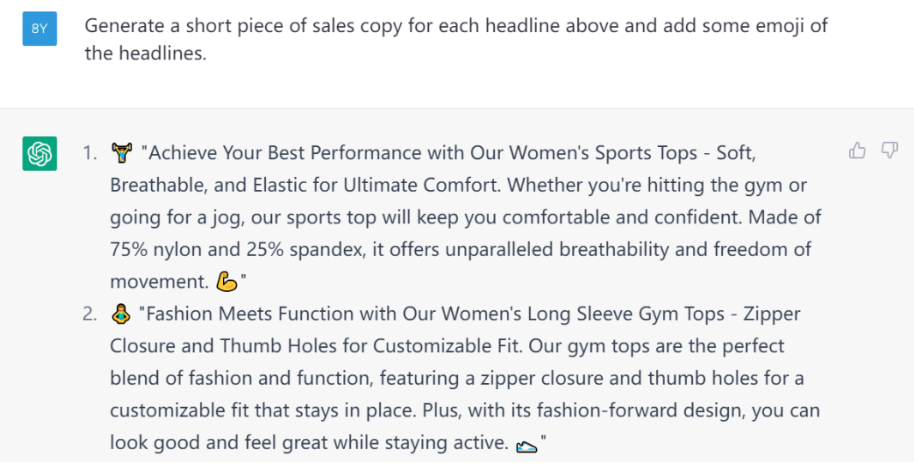
Task: Click the ChatGPT logo avatar
Action: click(40, 153)
